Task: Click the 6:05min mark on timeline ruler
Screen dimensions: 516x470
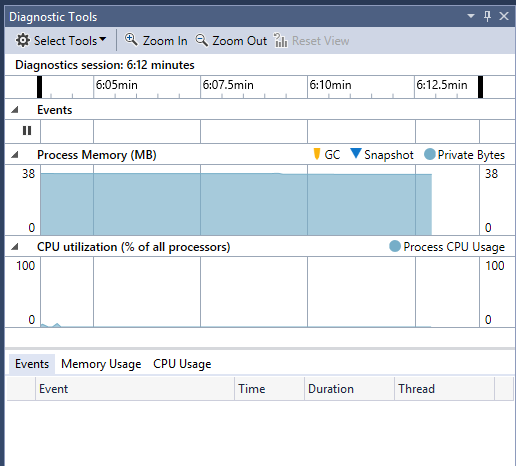Action: tap(116, 85)
